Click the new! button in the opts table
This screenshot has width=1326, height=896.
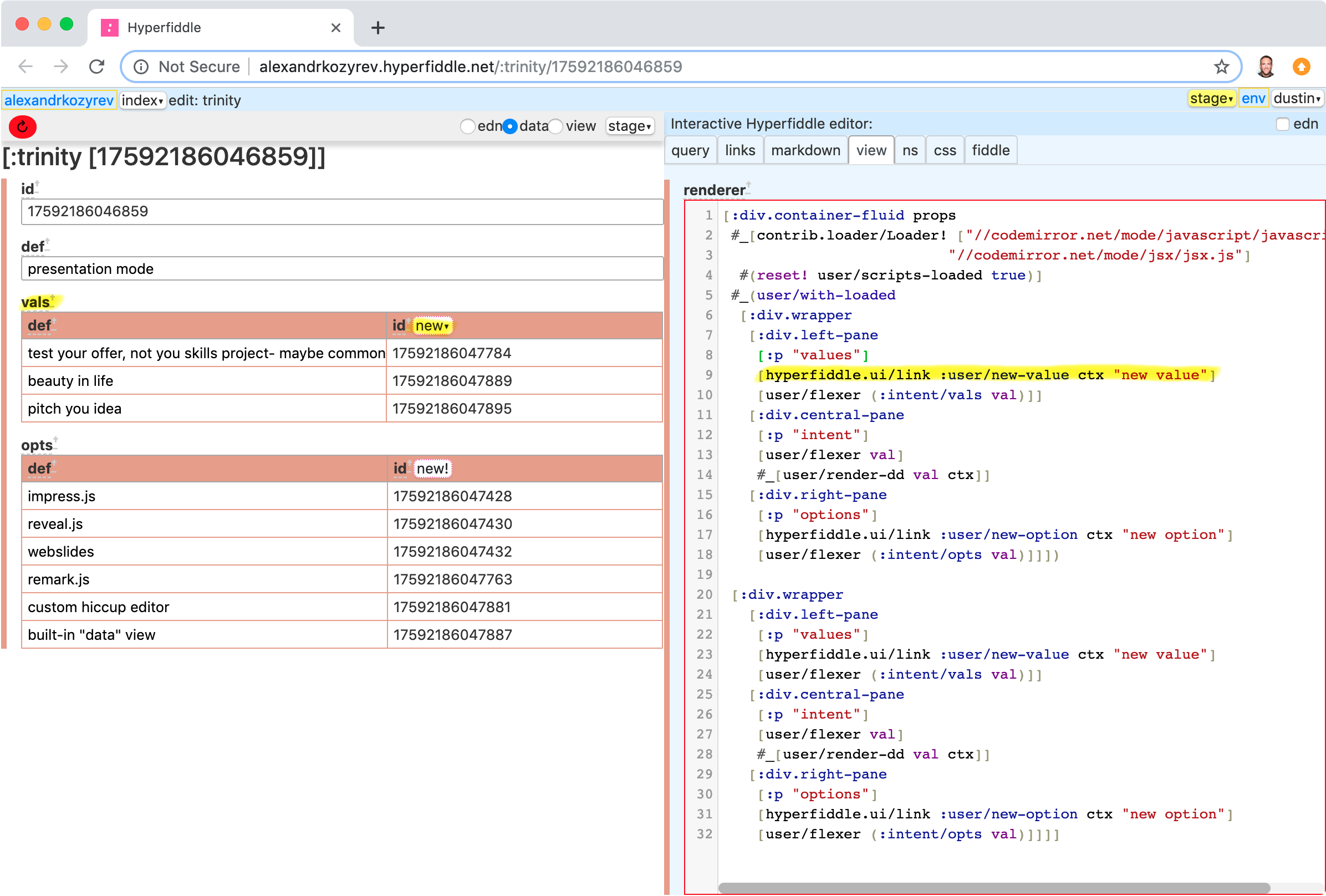pyautogui.click(x=432, y=469)
